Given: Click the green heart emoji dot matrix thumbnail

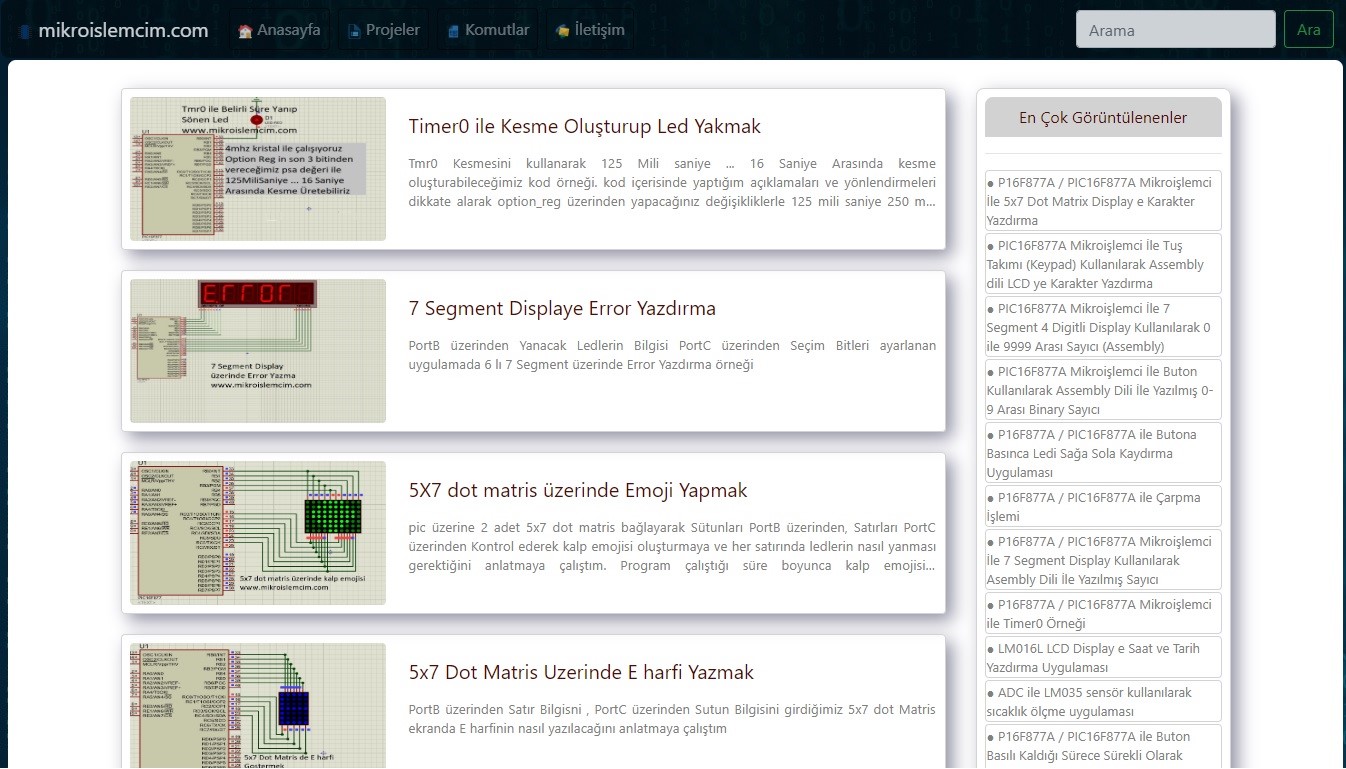Looking at the screenshot, I should pyautogui.click(x=258, y=533).
